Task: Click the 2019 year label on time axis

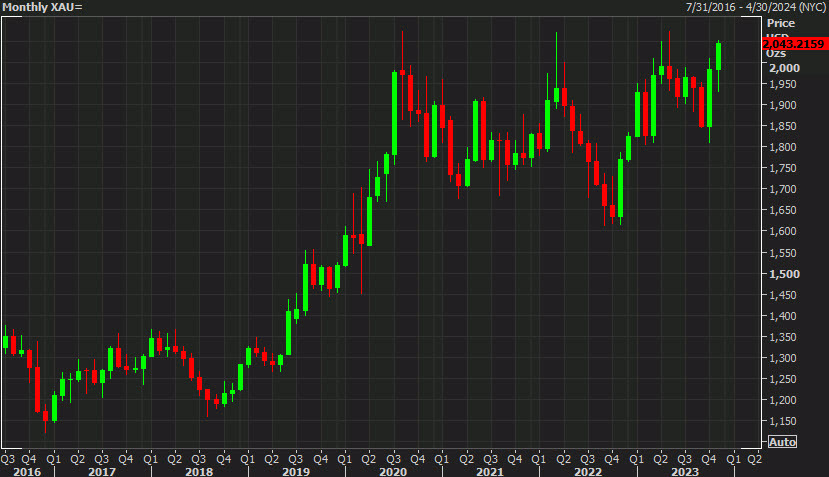Action: click(296, 471)
